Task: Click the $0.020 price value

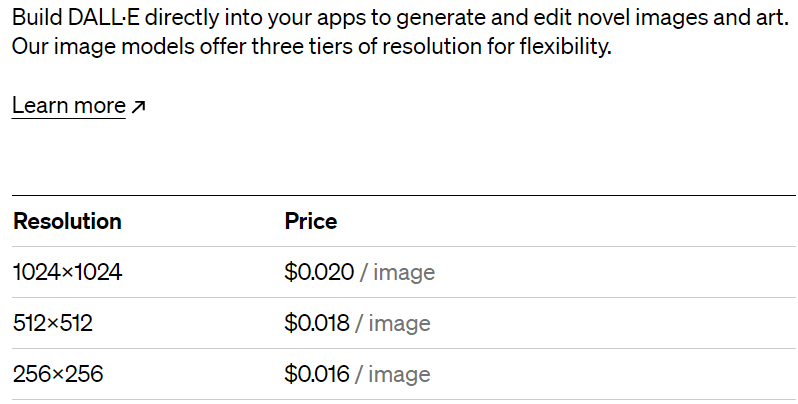Action: click(319, 272)
